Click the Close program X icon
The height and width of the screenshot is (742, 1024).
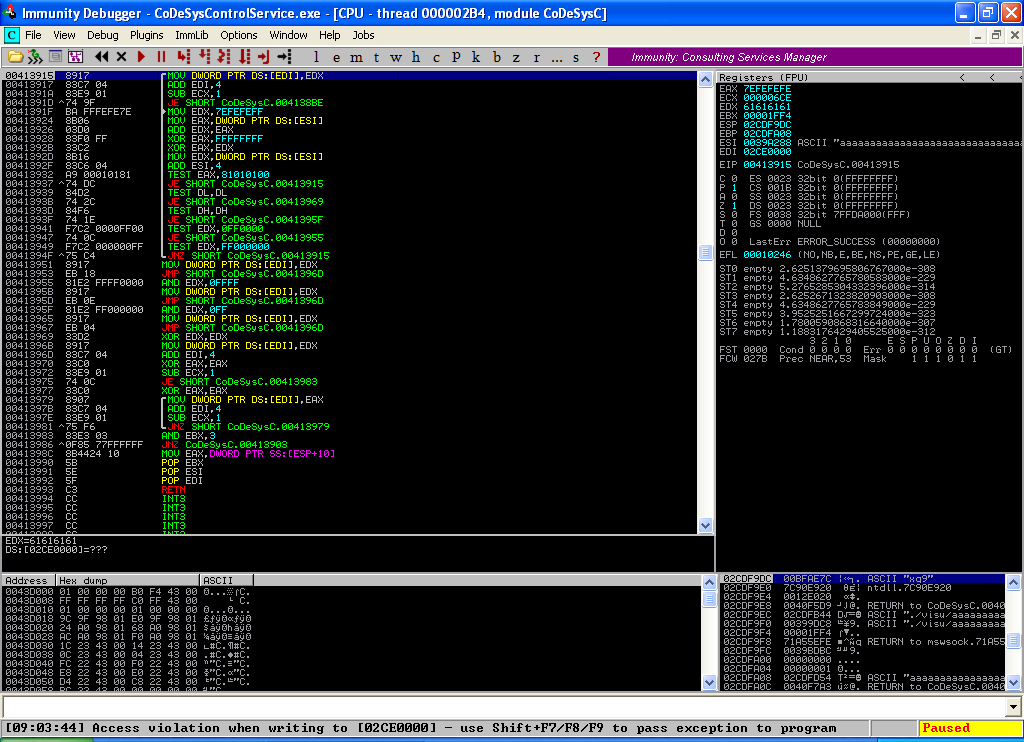[122, 57]
